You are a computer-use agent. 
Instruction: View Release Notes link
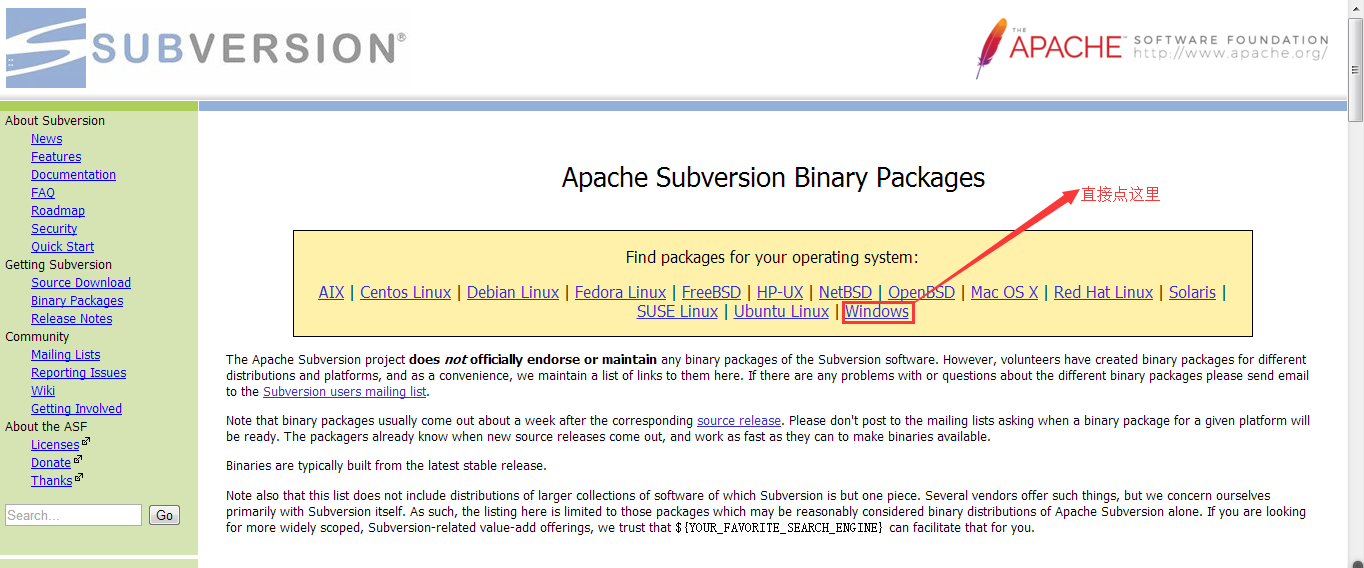(x=71, y=319)
